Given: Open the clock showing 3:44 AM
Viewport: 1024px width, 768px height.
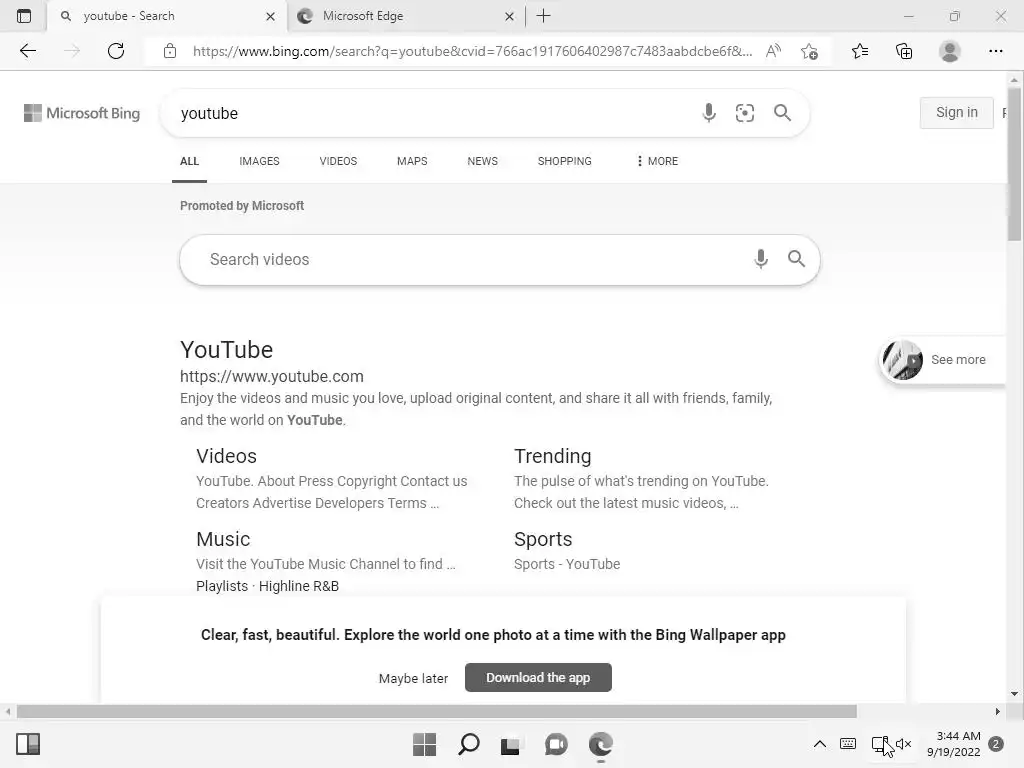Looking at the screenshot, I should (953, 744).
